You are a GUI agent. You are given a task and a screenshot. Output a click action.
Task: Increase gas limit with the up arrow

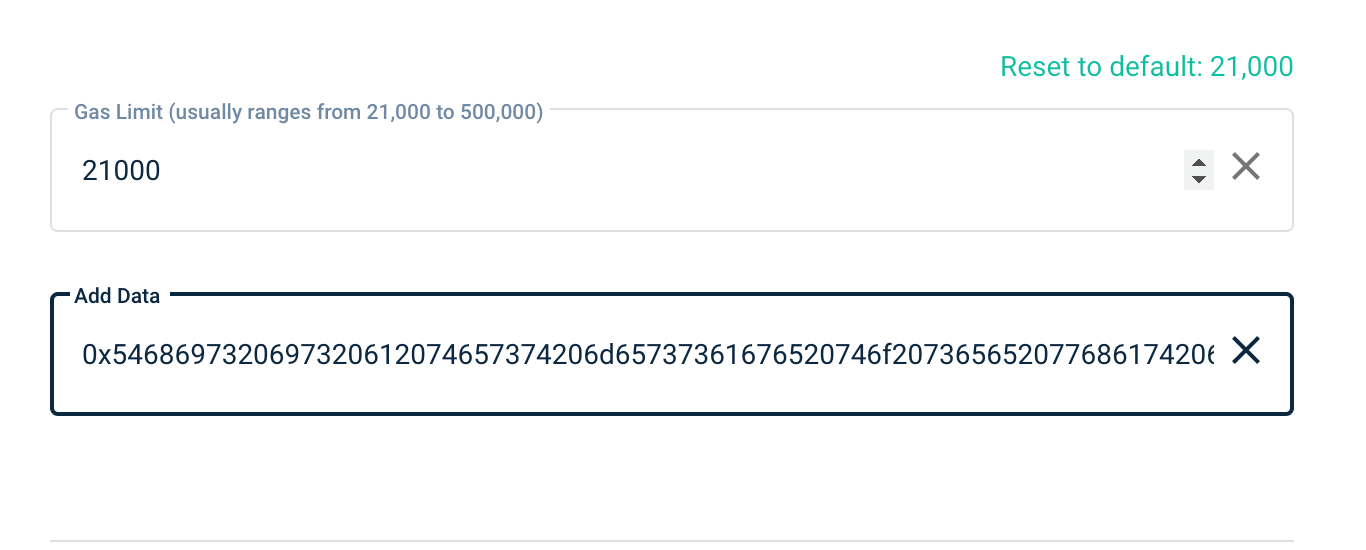coord(1198,161)
